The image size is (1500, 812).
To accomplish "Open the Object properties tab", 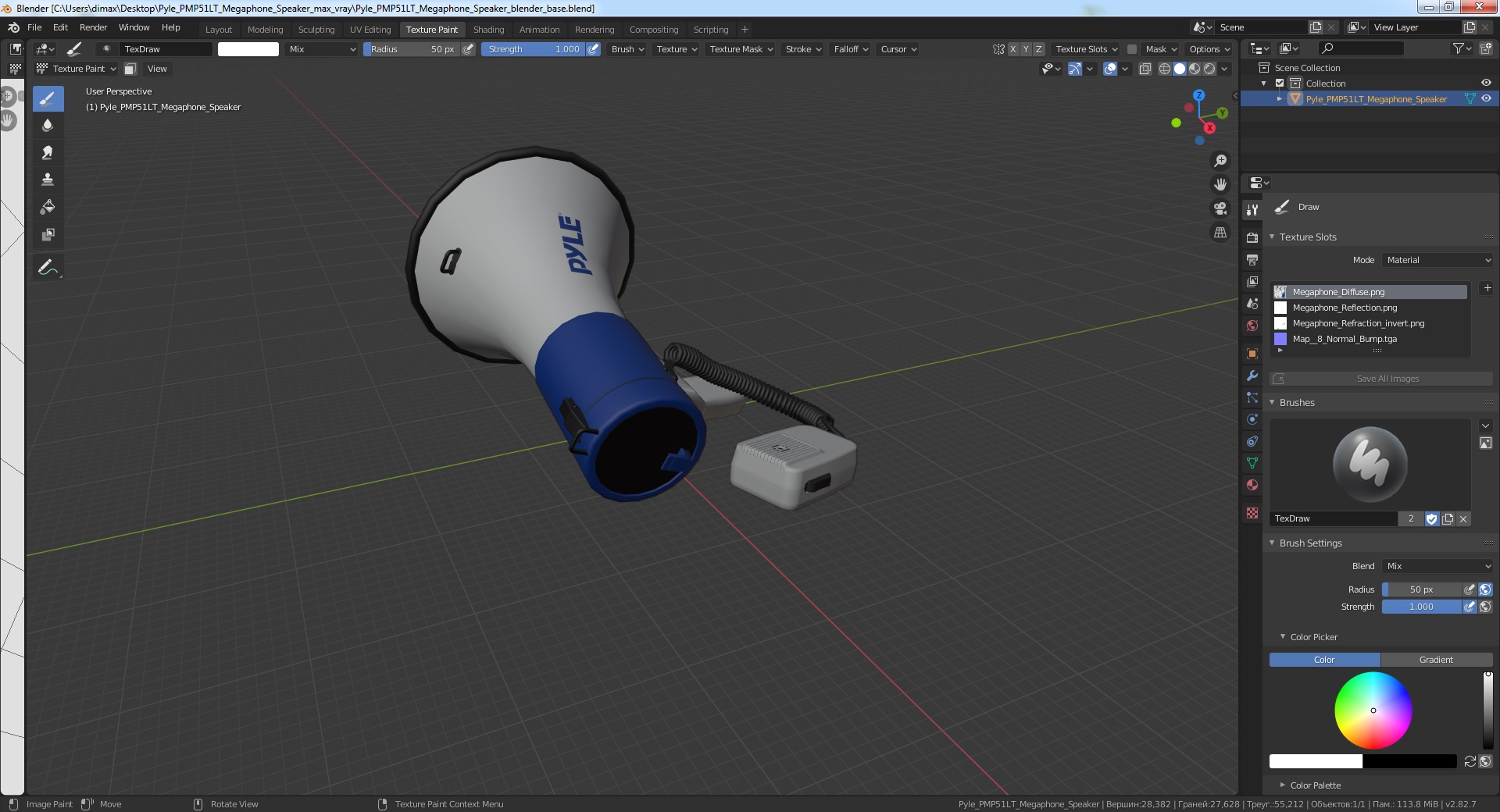I will (1252, 354).
